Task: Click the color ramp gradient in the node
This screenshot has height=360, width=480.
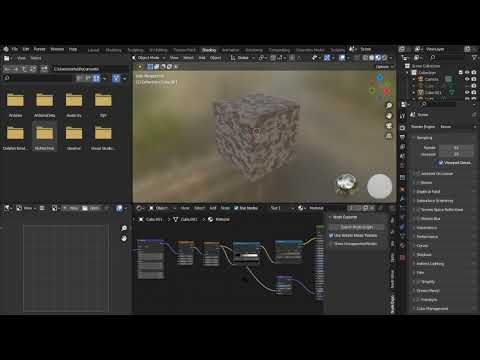Action: [x=247, y=256]
